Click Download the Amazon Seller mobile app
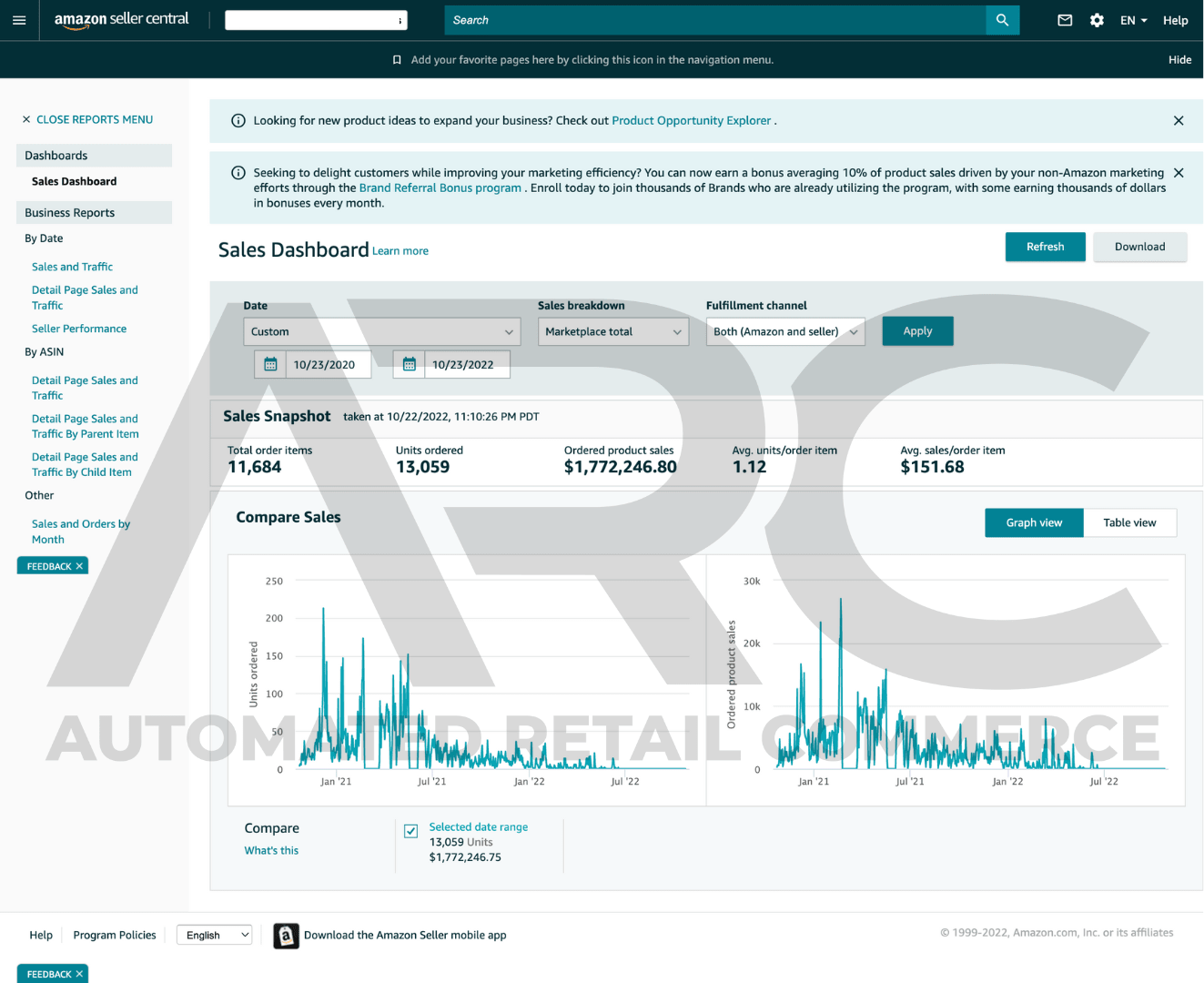The image size is (1204, 983). pyautogui.click(x=405, y=935)
